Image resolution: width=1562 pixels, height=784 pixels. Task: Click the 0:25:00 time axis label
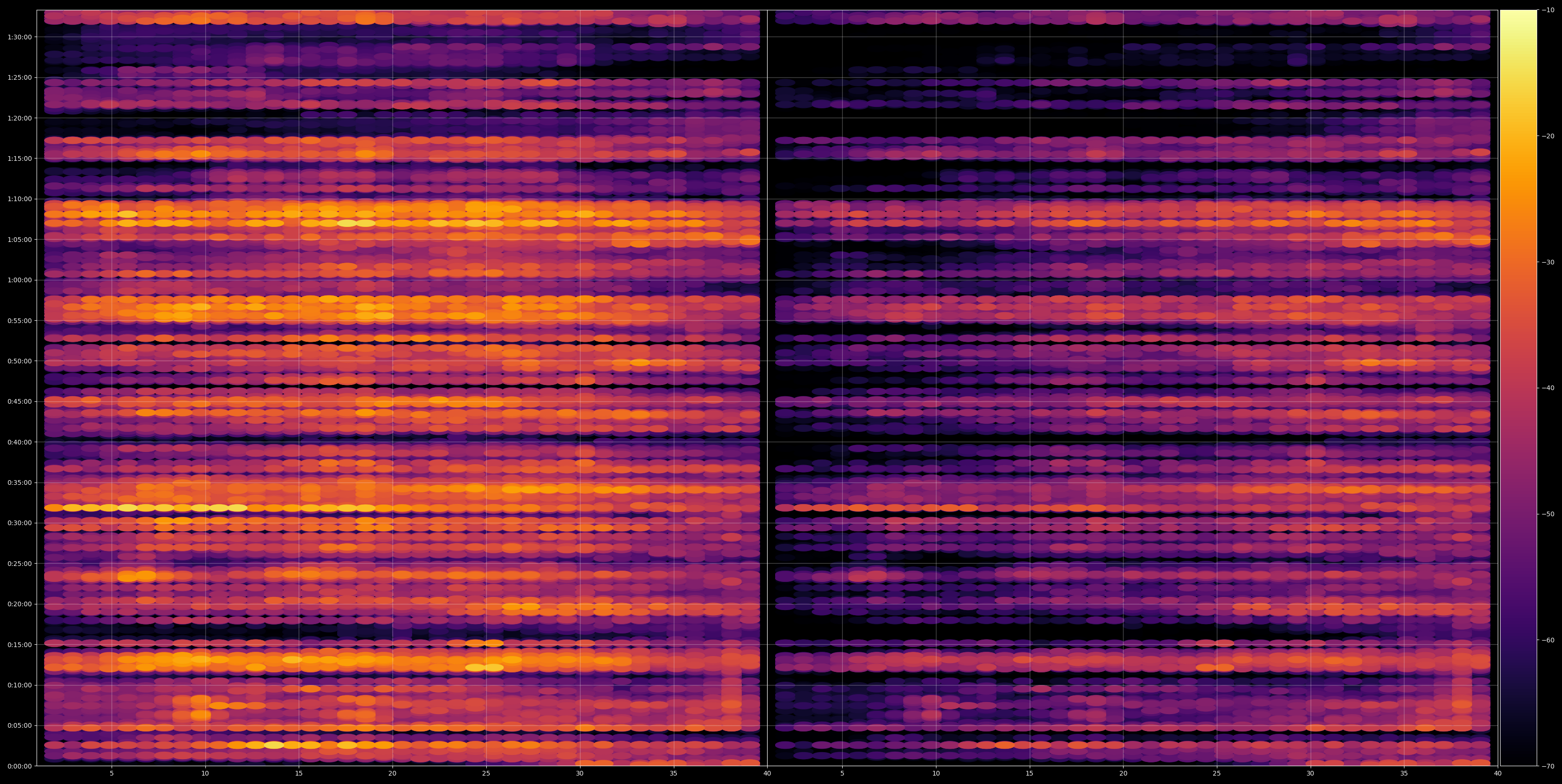click(19, 563)
